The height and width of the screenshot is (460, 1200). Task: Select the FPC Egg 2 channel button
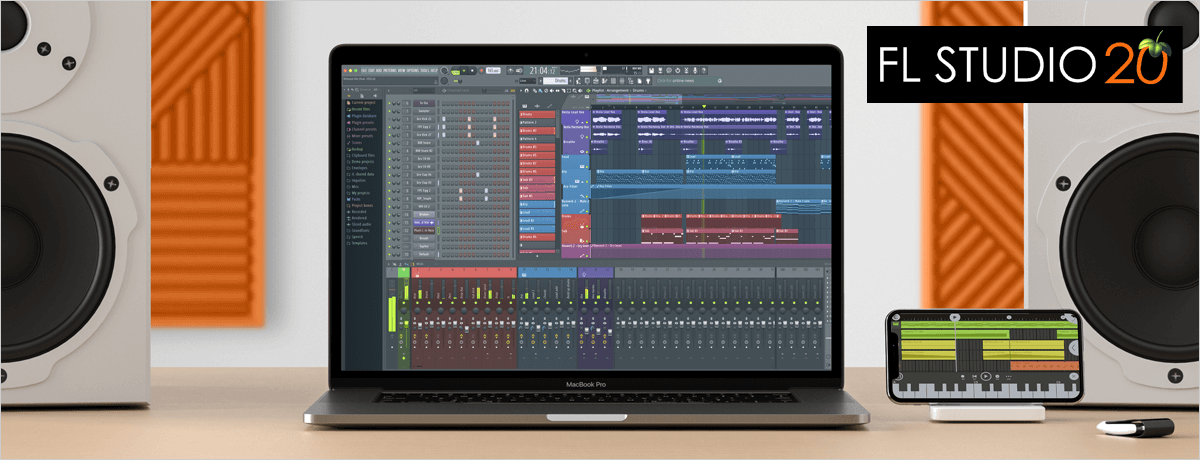(424, 127)
